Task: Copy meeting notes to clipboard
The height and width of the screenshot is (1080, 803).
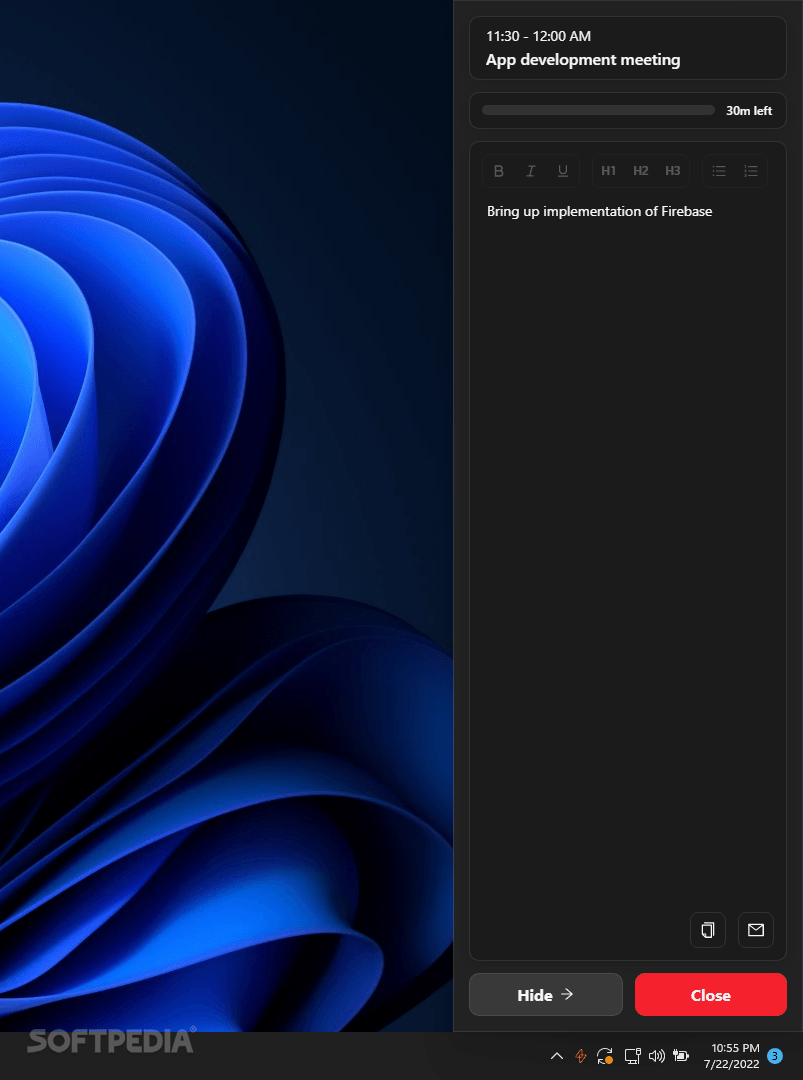Action: [x=708, y=930]
